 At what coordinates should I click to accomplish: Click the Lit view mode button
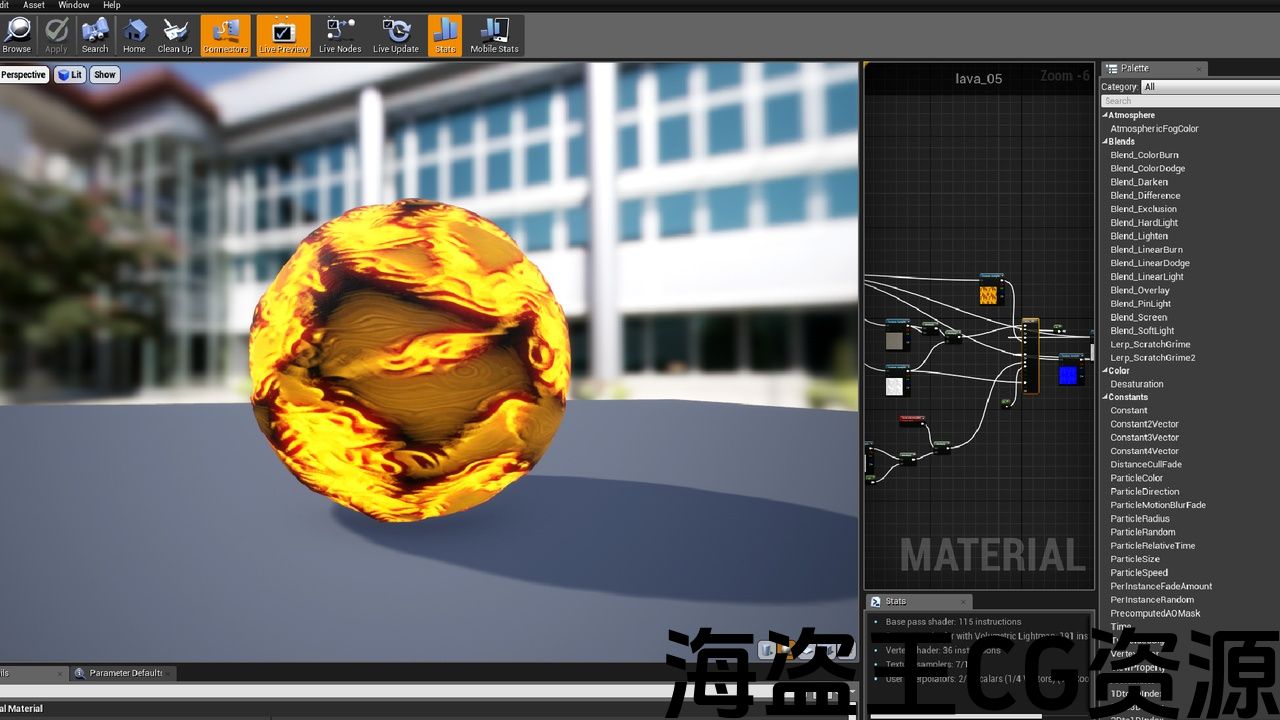coord(70,75)
